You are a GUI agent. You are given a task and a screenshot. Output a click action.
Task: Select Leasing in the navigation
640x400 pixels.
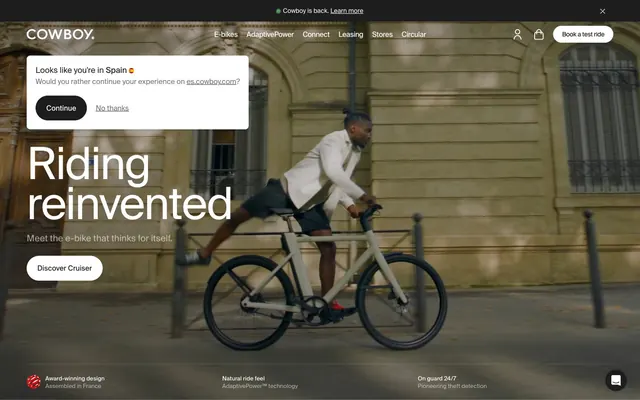[351, 34]
